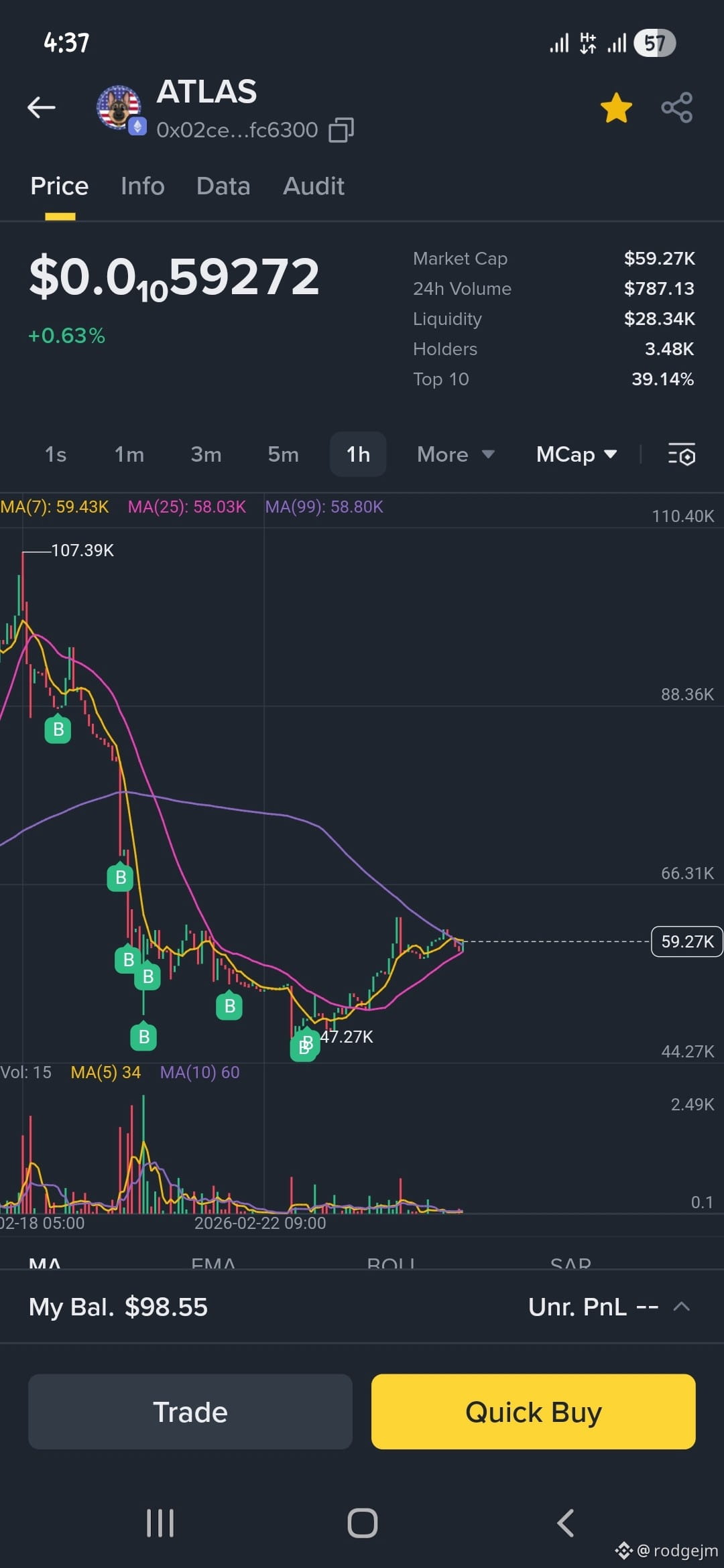The image size is (724, 1568).
Task: Tap the MA(10) 60 volume label
Action: click(200, 1072)
